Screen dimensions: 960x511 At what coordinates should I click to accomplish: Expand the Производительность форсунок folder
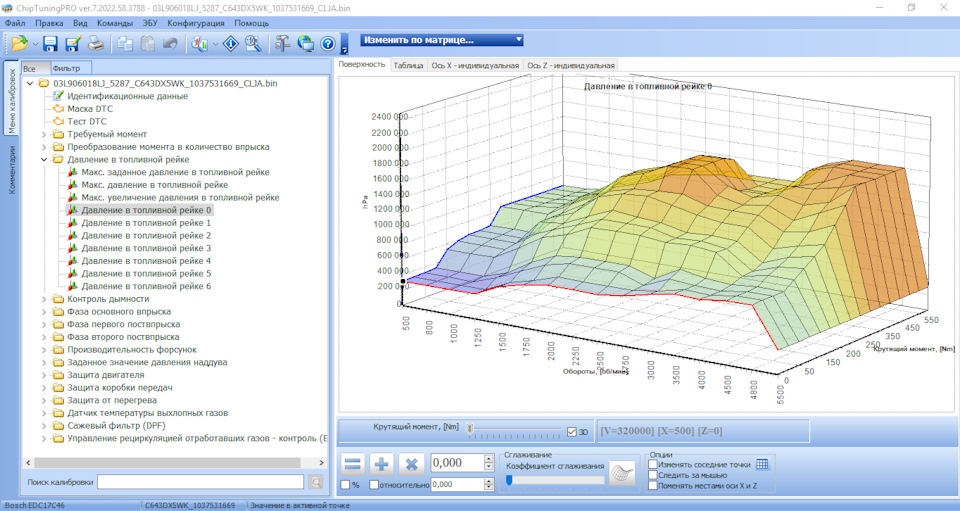(44, 349)
